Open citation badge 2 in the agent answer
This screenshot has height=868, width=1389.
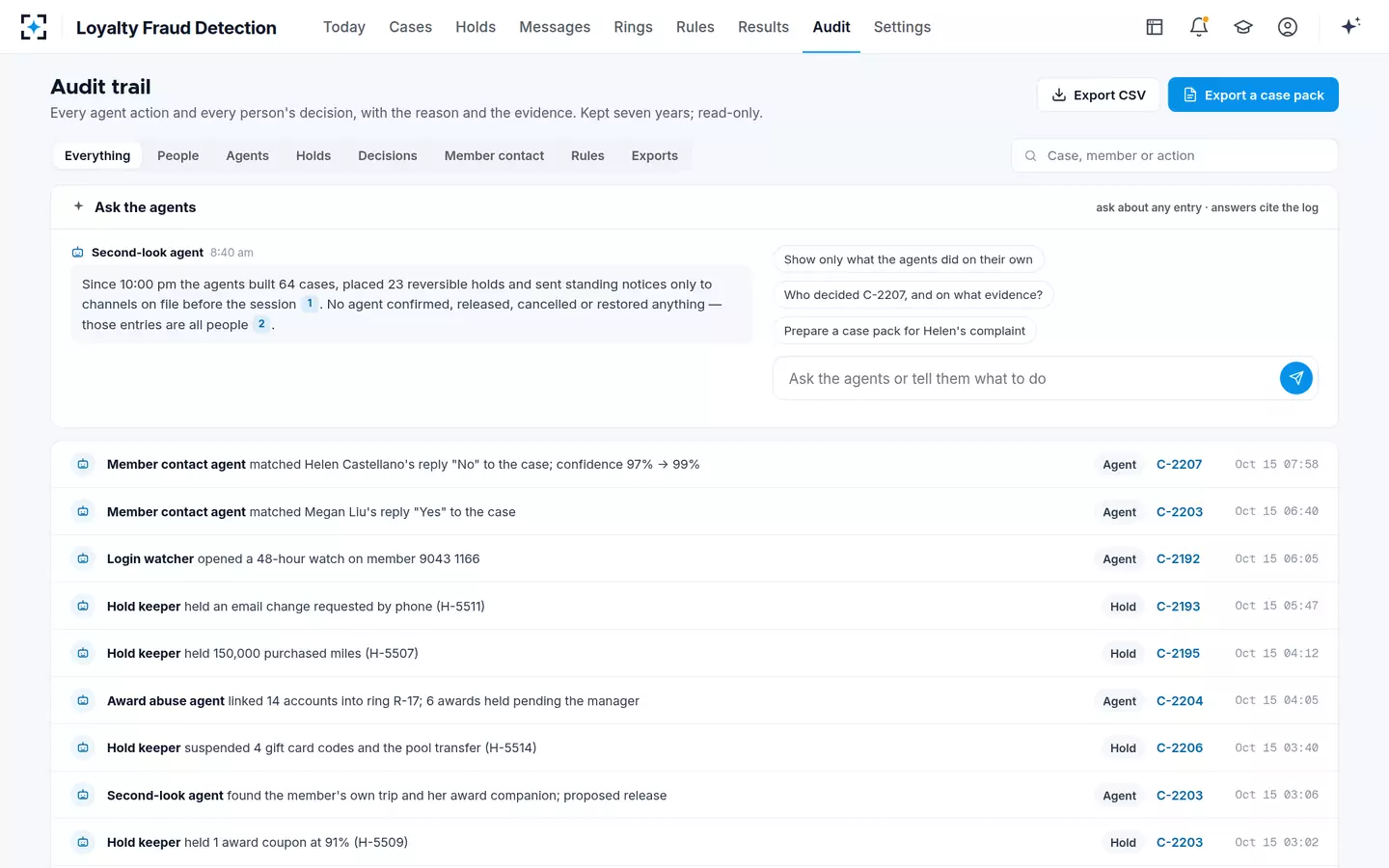coord(261,324)
